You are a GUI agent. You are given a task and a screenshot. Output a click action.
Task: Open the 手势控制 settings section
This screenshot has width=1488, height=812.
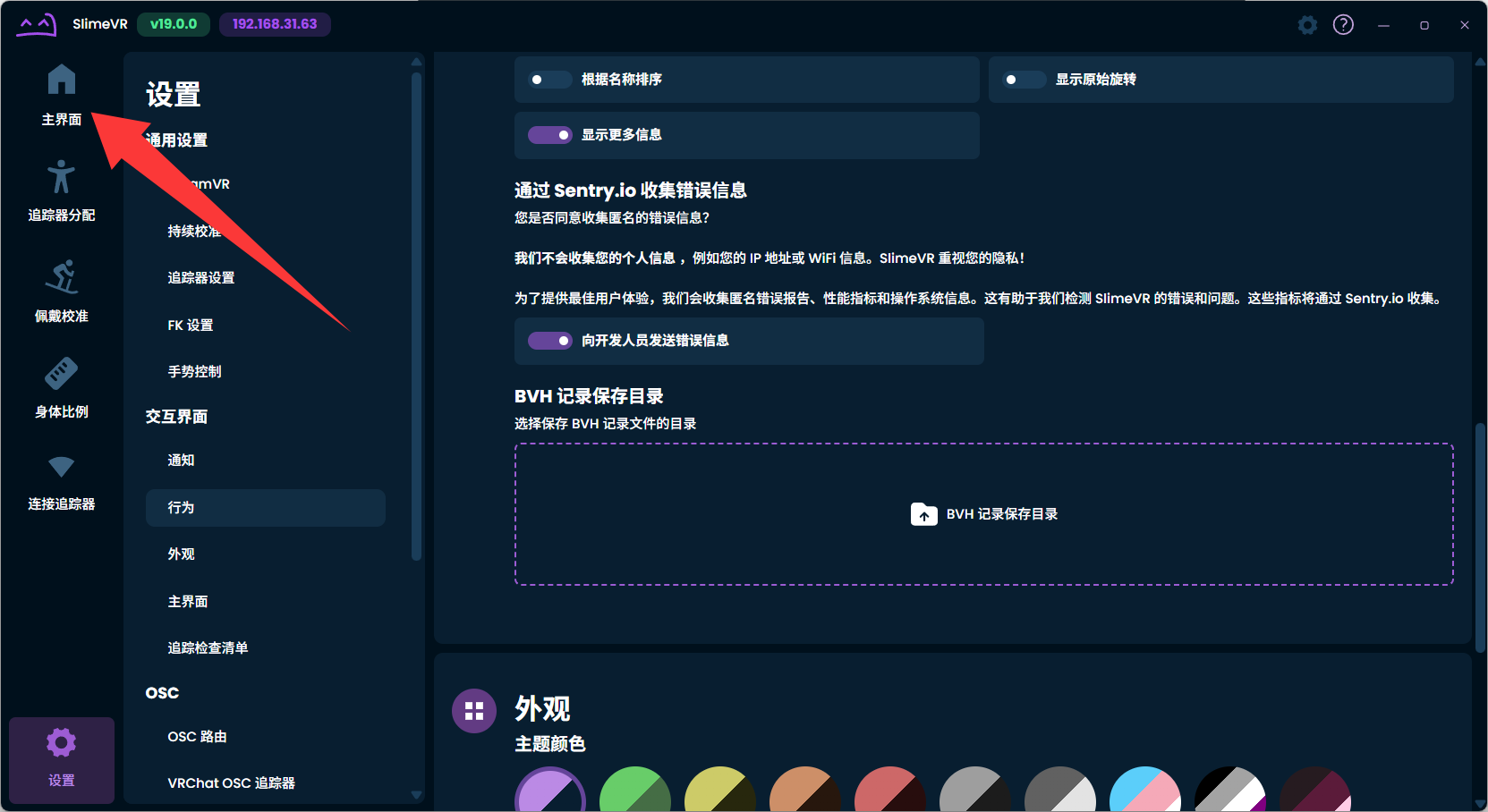(x=266, y=372)
